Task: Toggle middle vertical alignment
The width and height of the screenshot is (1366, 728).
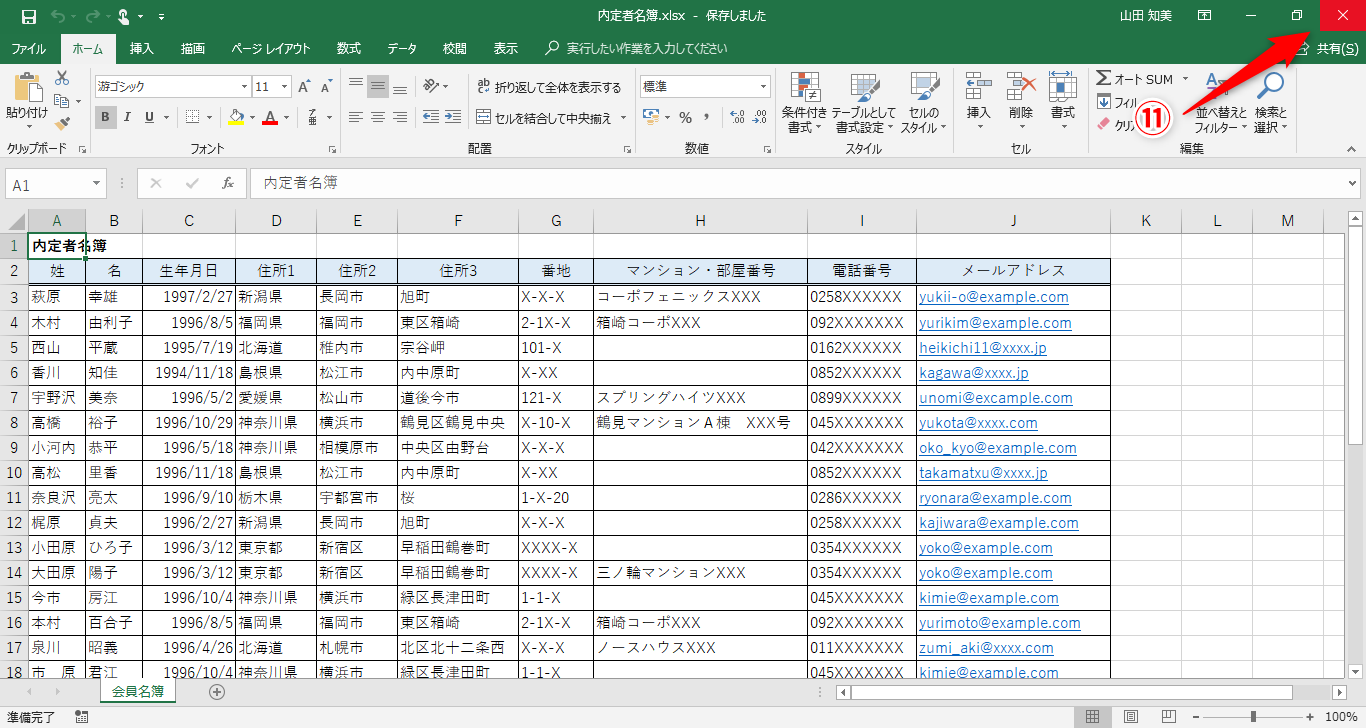Action: (378, 86)
